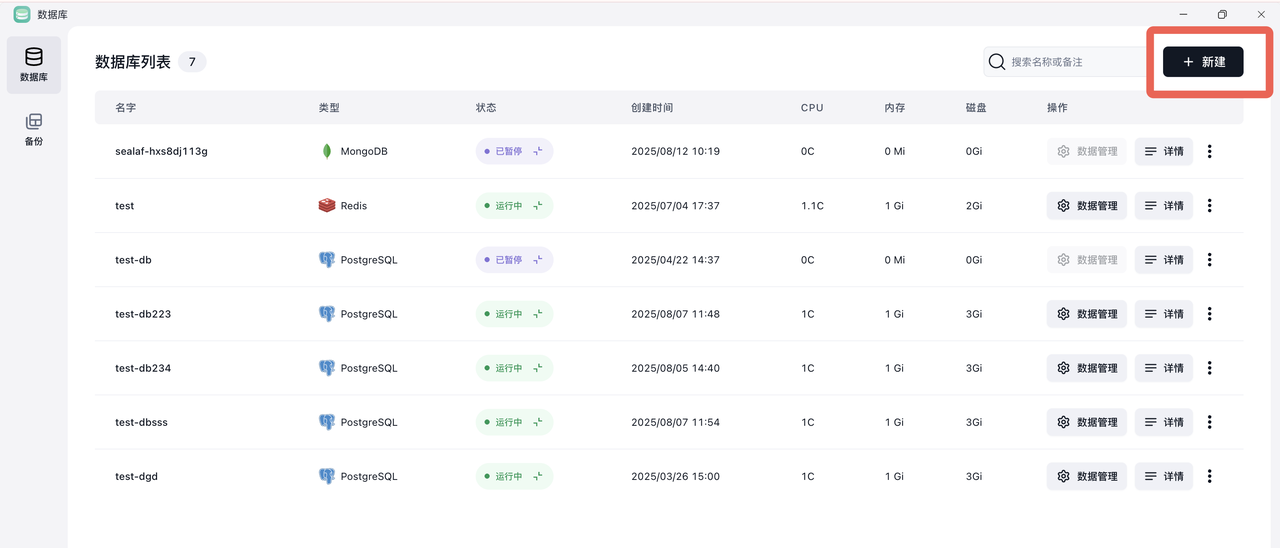This screenshot has width=1280, height=548.
Task: Click the 数据库列表 heading
Action: pyautogui.click(x=133, y=62)
